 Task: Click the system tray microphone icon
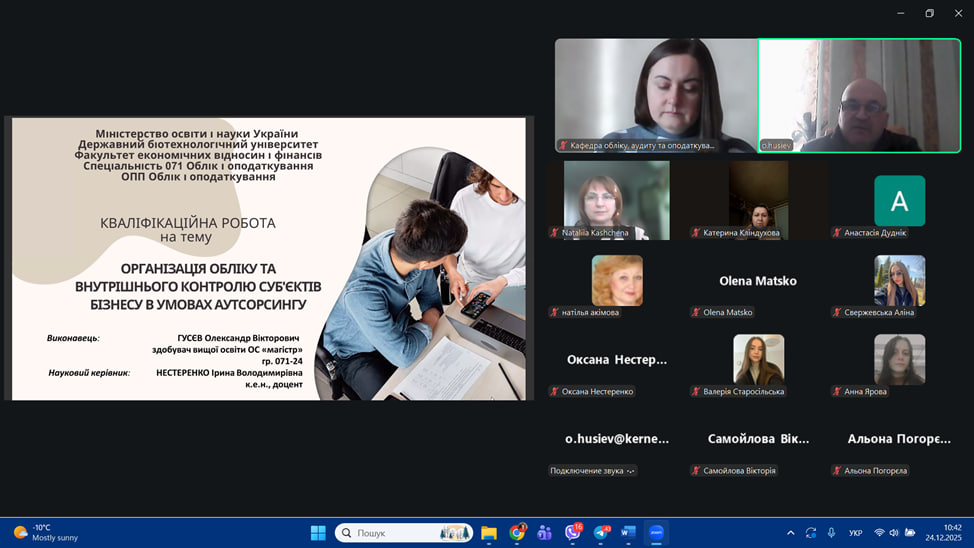point(831,533)
